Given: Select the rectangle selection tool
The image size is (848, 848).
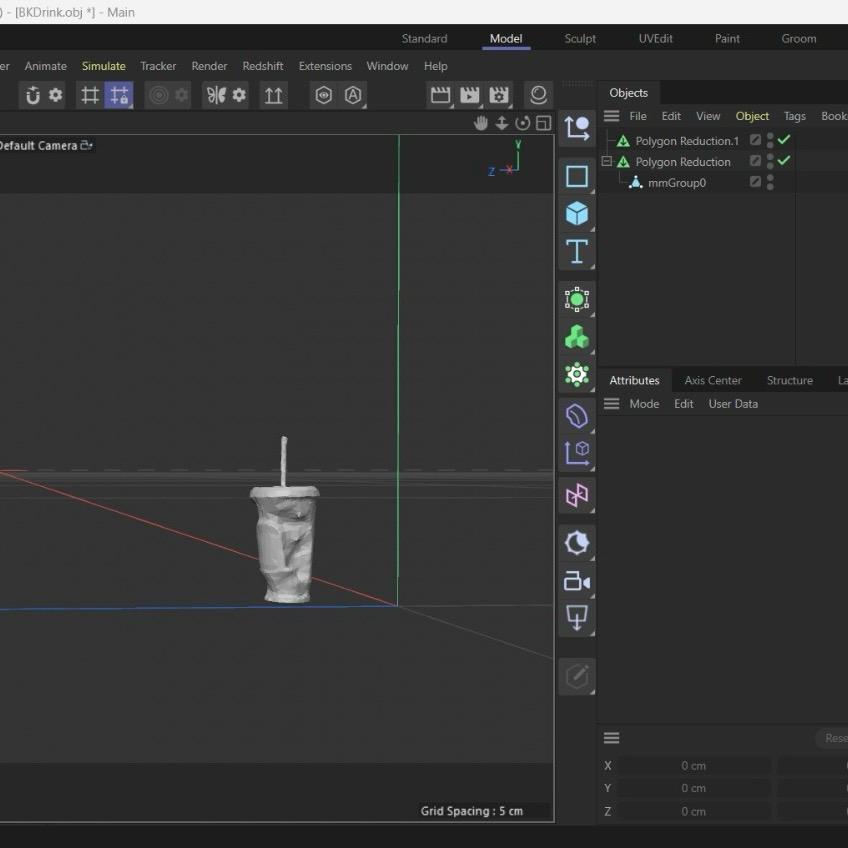Looking at the screenshot, I should click(x=576, y=176).
